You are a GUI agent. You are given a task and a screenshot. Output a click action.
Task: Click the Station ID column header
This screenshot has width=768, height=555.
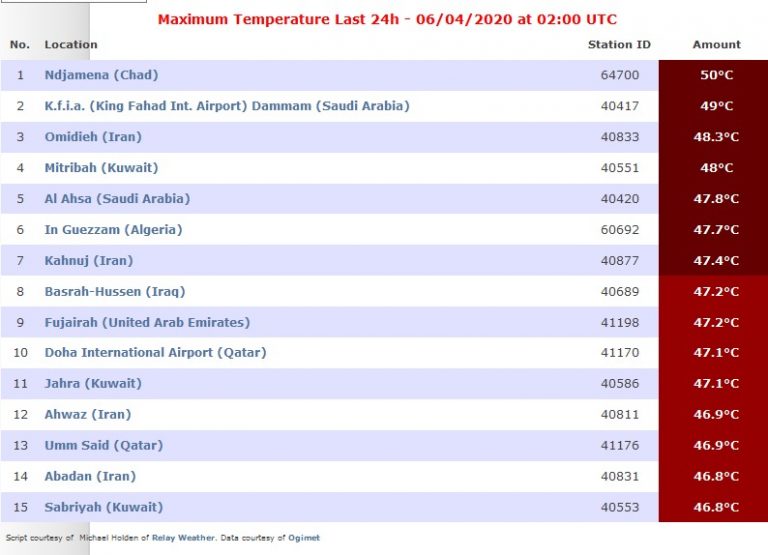(x=619, y=45)
